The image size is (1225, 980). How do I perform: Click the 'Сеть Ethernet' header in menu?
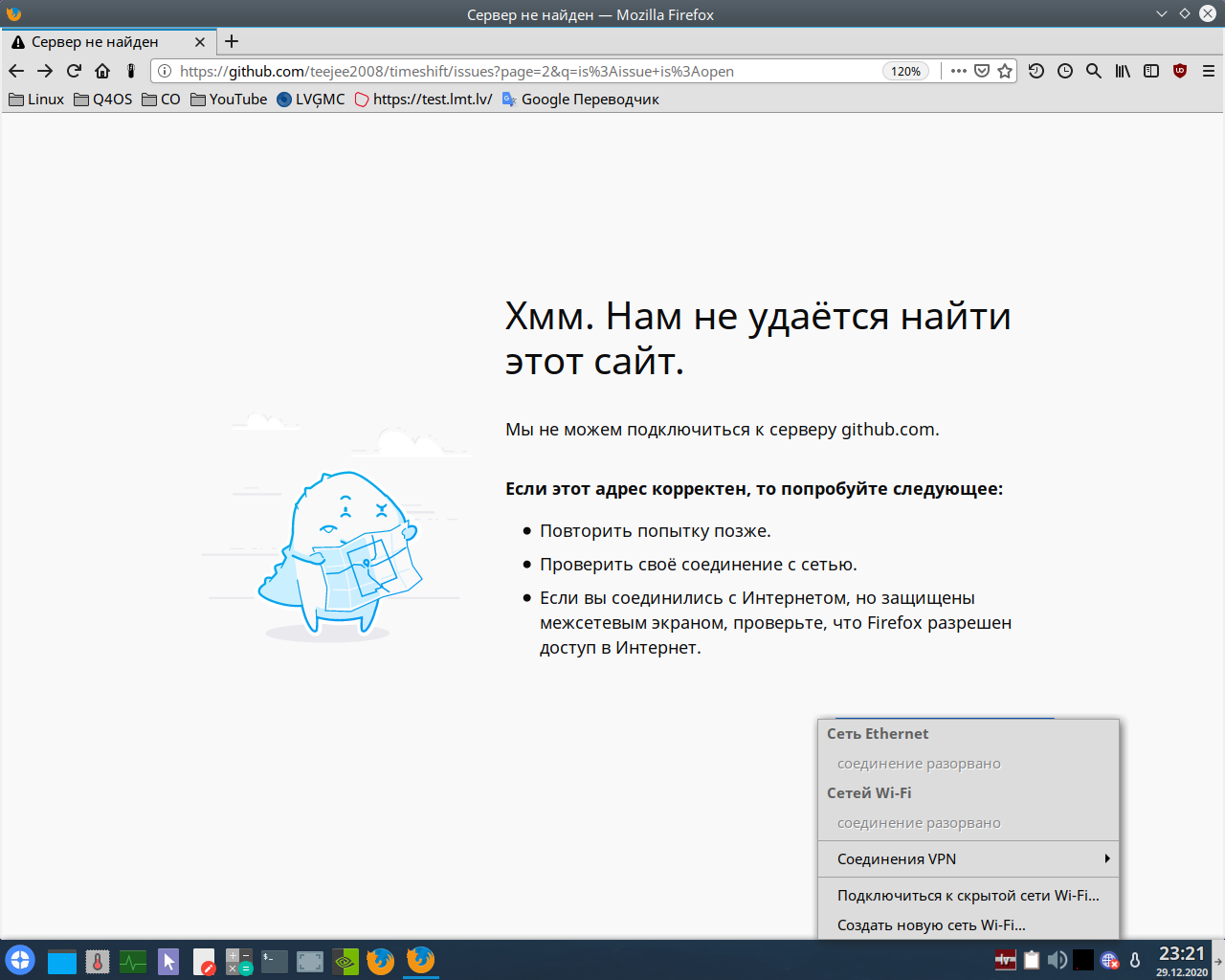(x=878, y=734)
